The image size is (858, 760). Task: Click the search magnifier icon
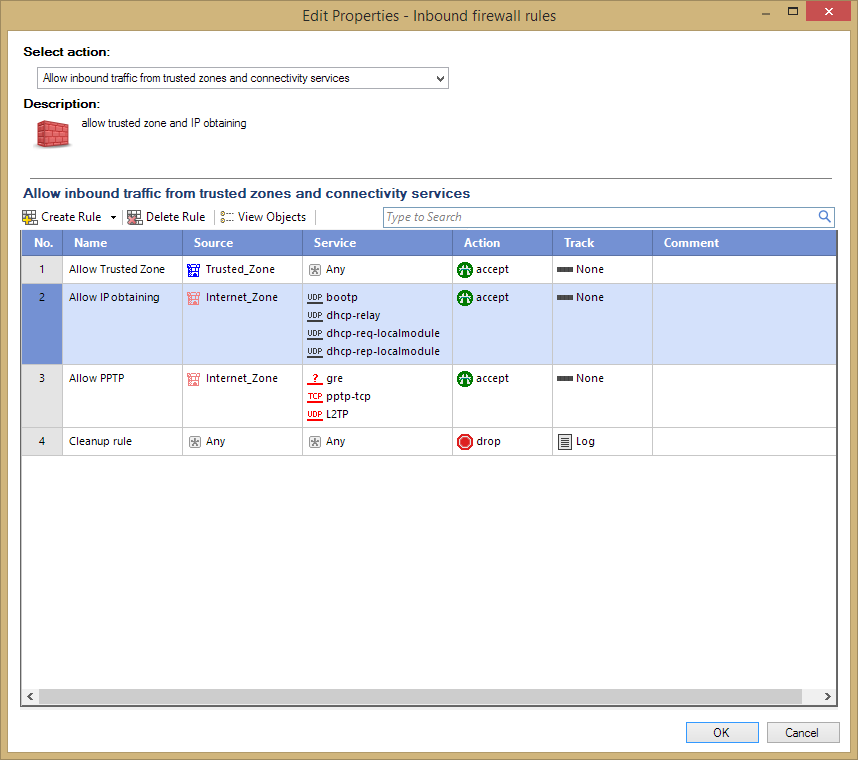[x=824, y=217]
